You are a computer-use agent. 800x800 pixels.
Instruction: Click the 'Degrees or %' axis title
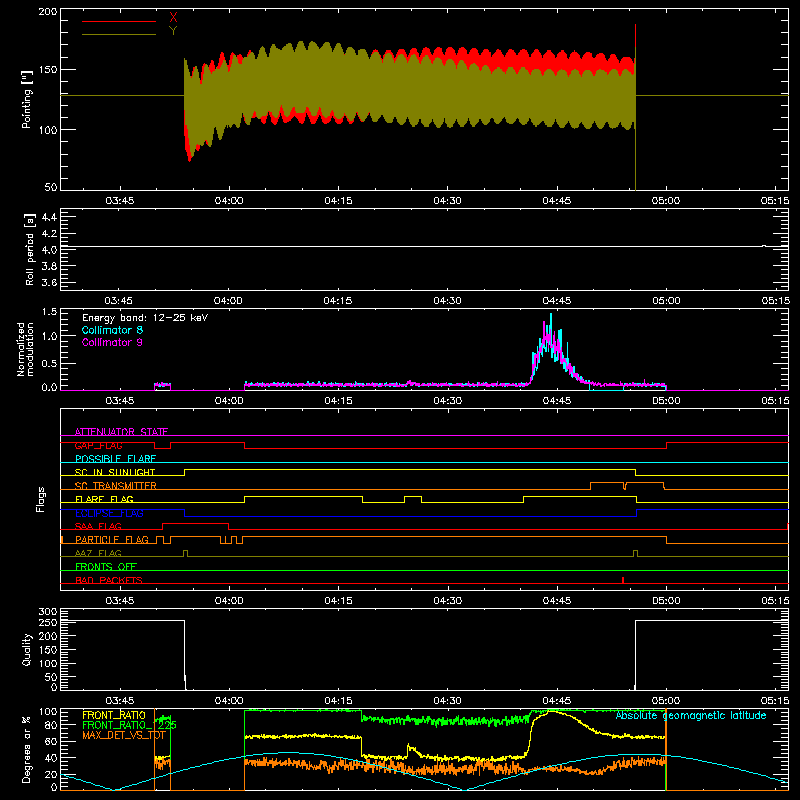(27, 749)
